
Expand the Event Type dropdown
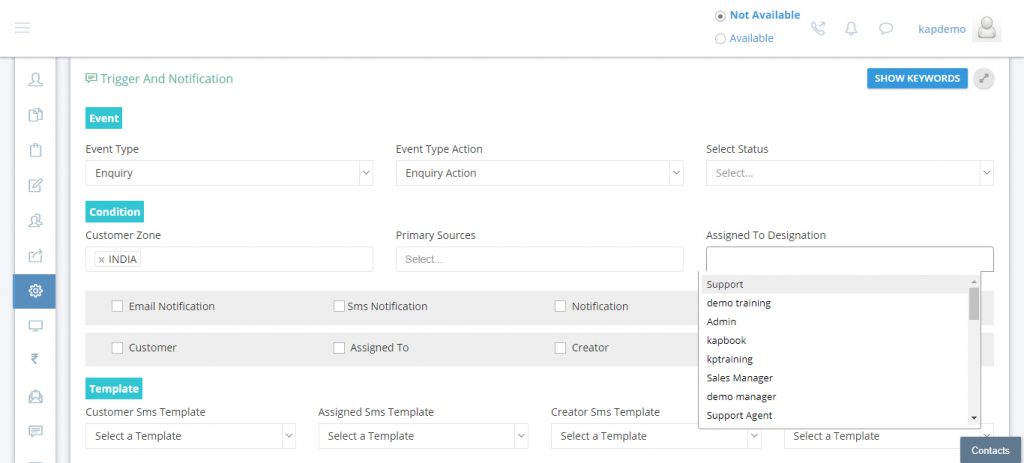229,173
